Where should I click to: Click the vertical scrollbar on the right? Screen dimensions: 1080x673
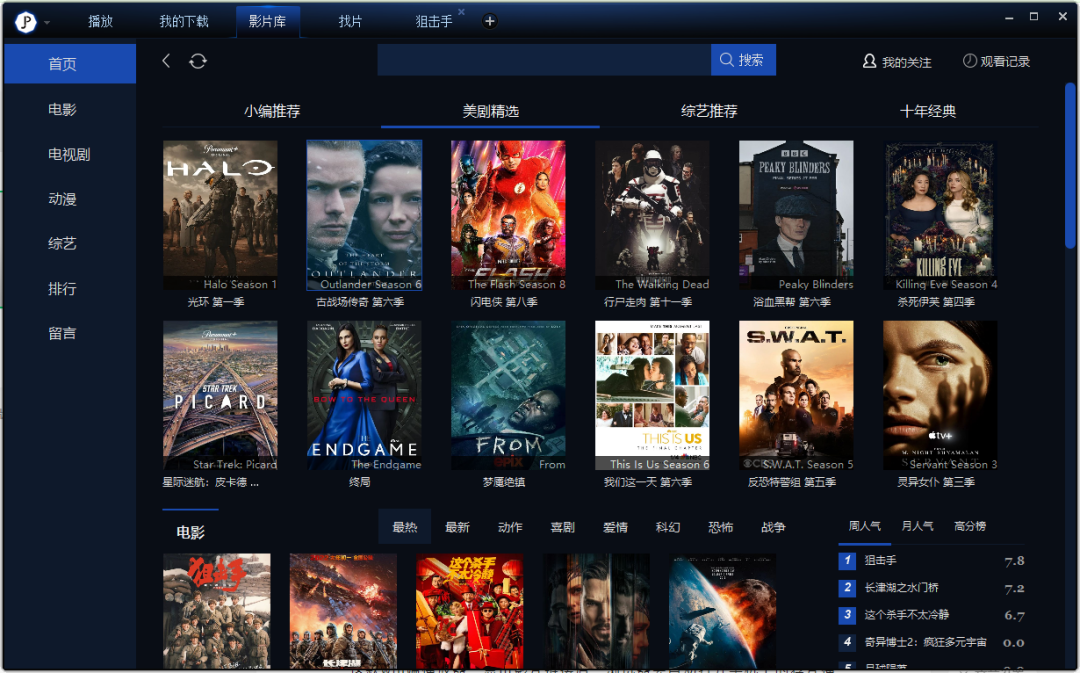pos(1070,165)
